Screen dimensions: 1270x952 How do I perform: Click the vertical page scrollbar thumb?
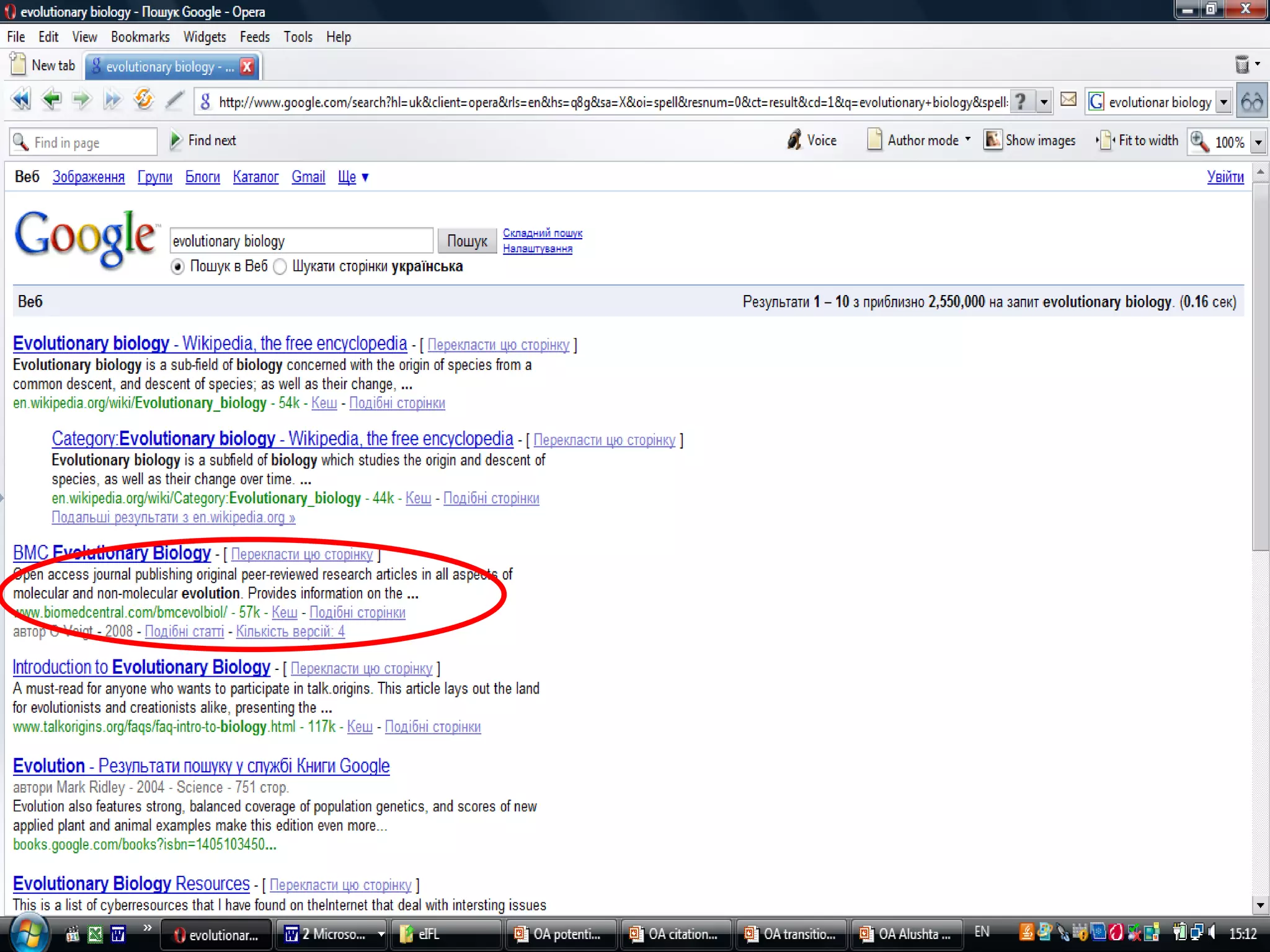1260,366
